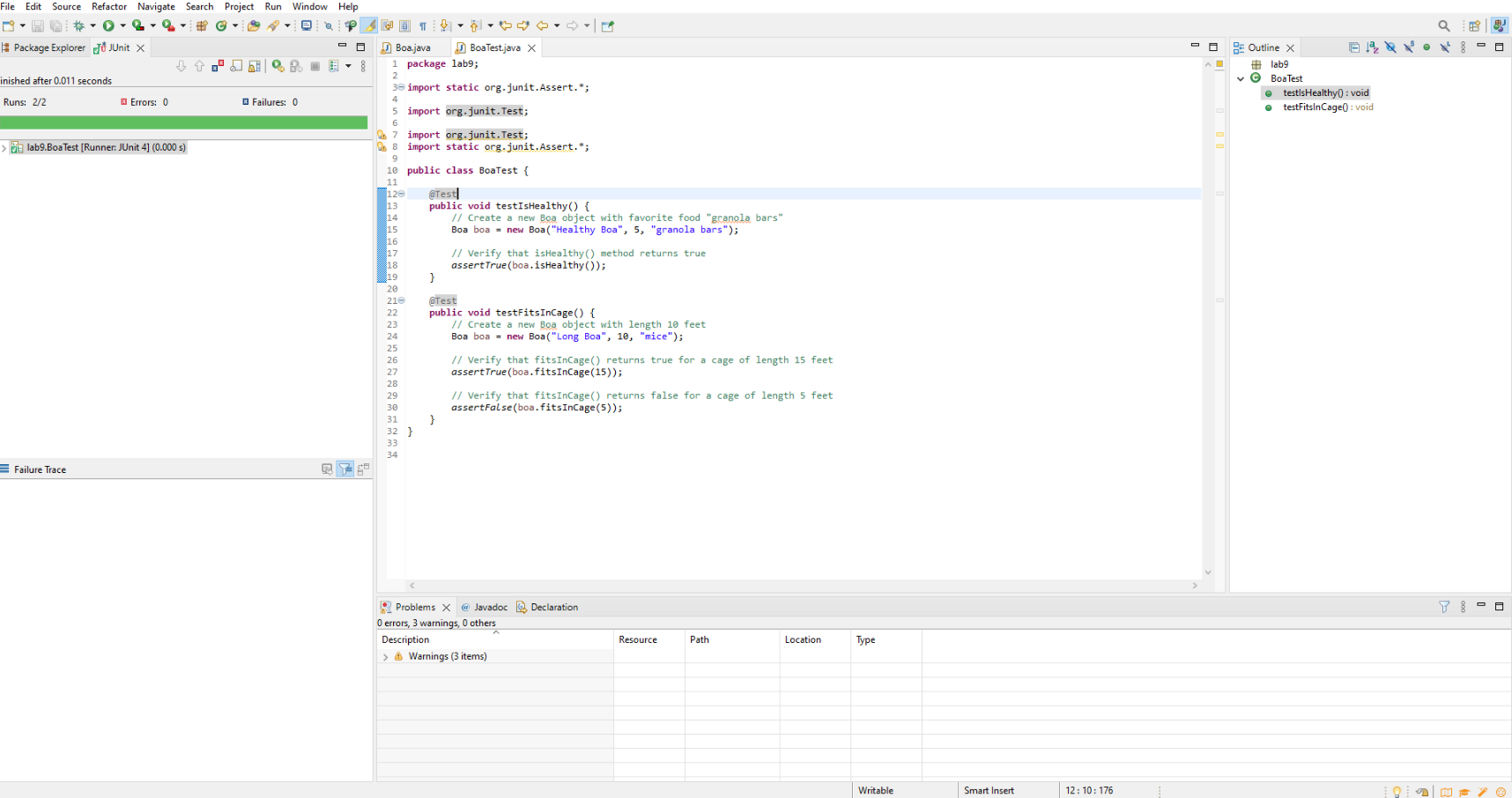This screenshot has width=1512, height=798.
Task: Collapse BoaTest class in Outline
Action: 1241,78
